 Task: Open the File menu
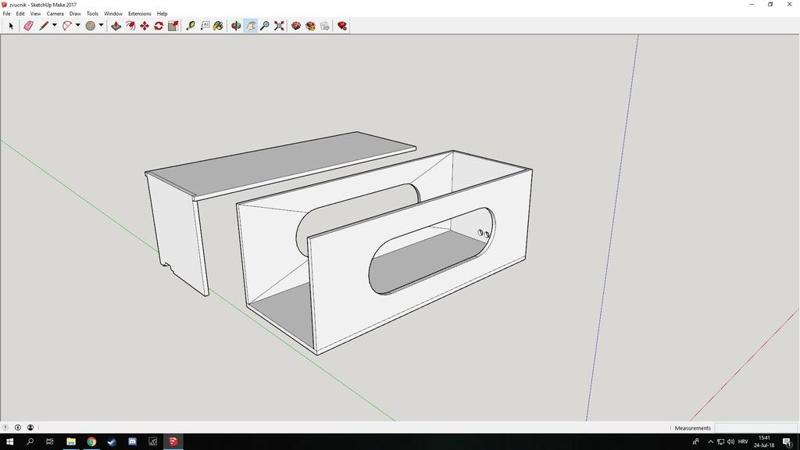(x=7, y=14)
